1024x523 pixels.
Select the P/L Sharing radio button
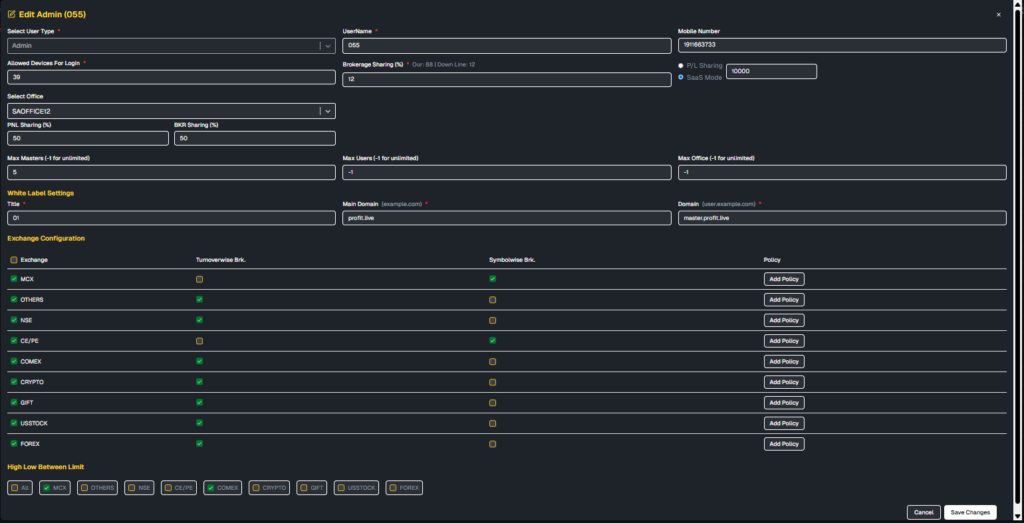coord(681,65)
